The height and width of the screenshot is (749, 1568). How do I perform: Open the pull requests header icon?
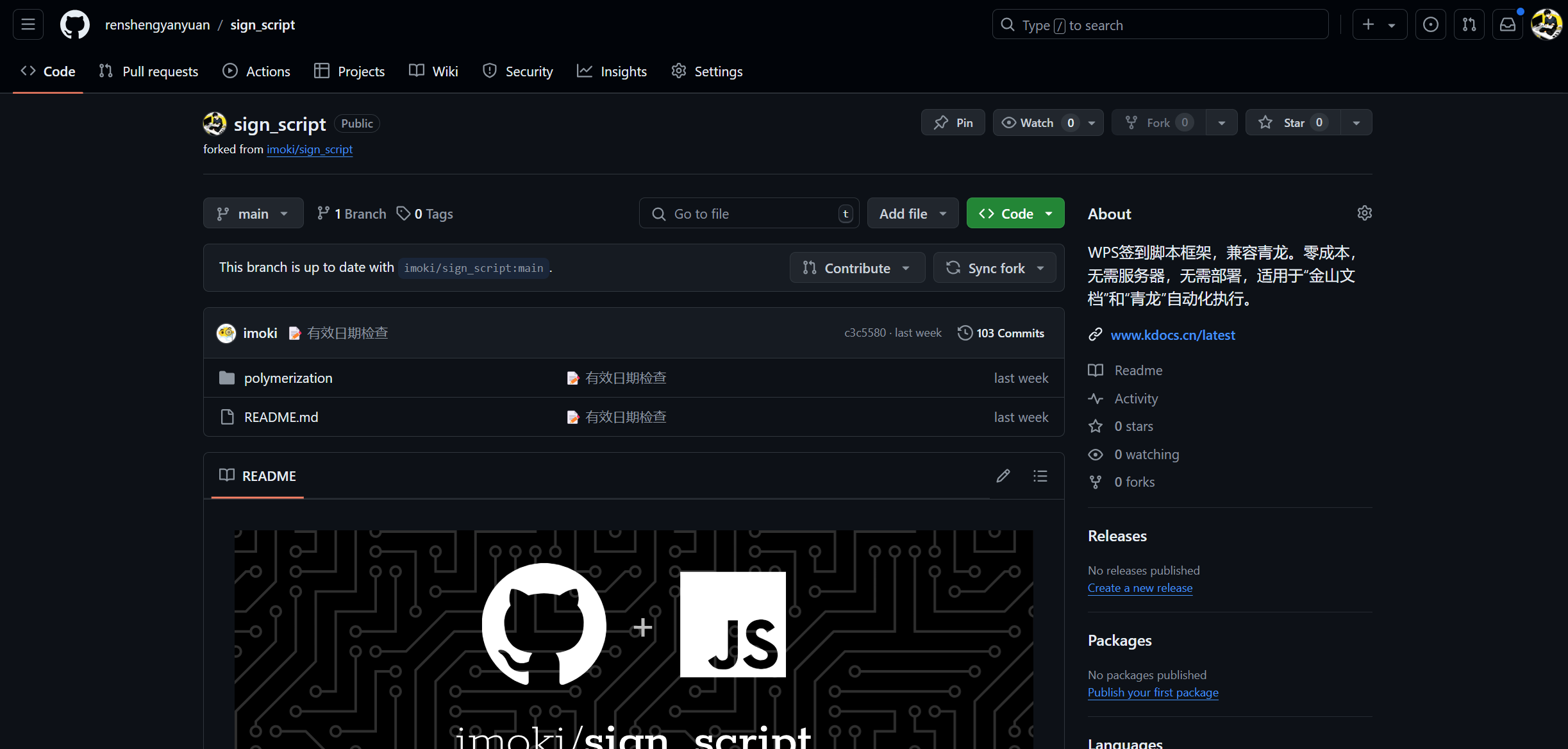[x=1469, y=24]
